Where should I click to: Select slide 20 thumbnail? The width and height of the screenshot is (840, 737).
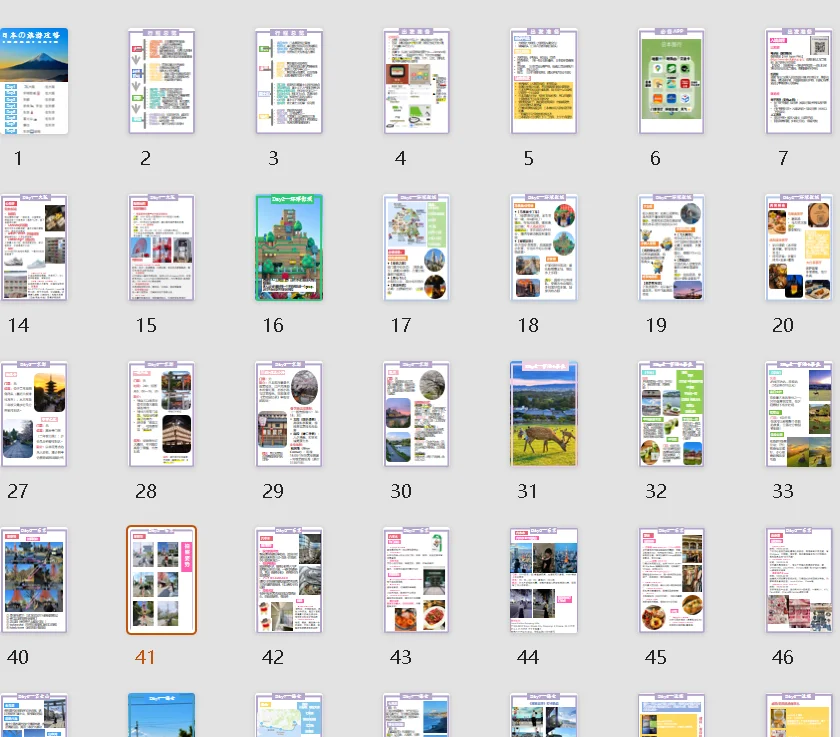pos(799,247)
